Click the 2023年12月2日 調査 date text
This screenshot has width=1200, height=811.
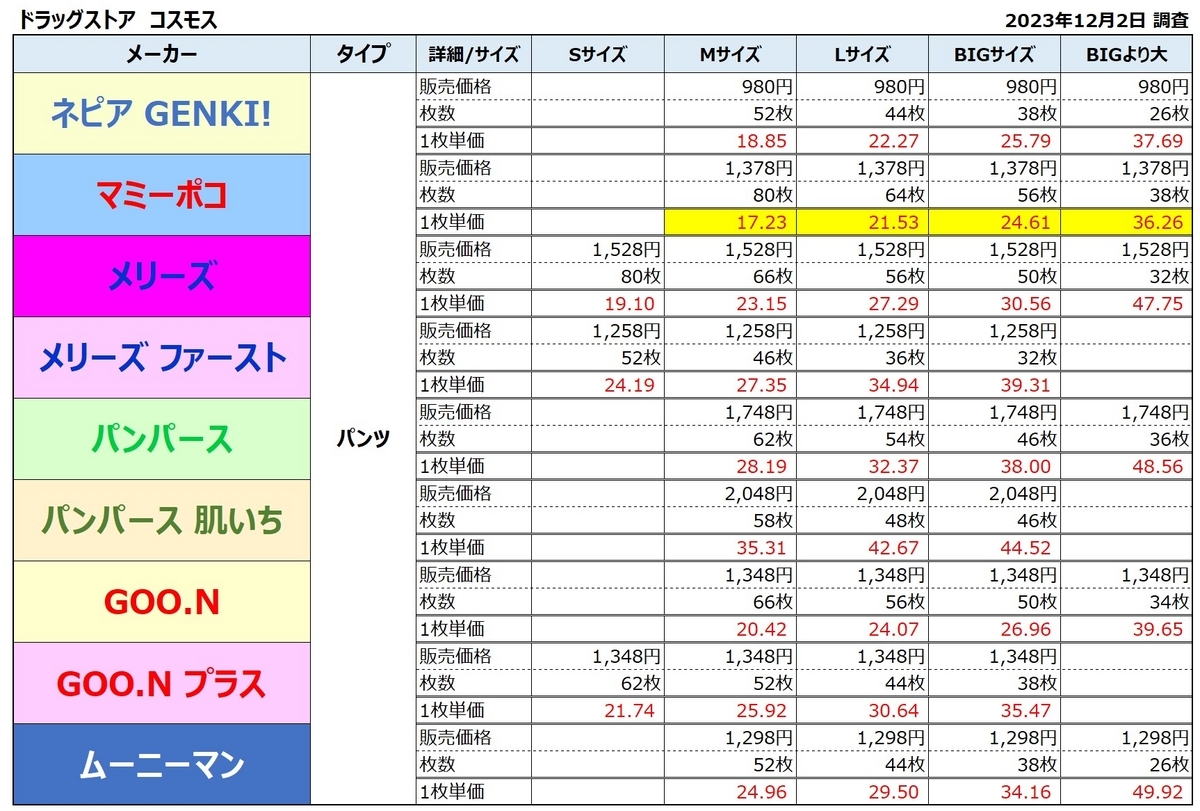coord(1099,19)
